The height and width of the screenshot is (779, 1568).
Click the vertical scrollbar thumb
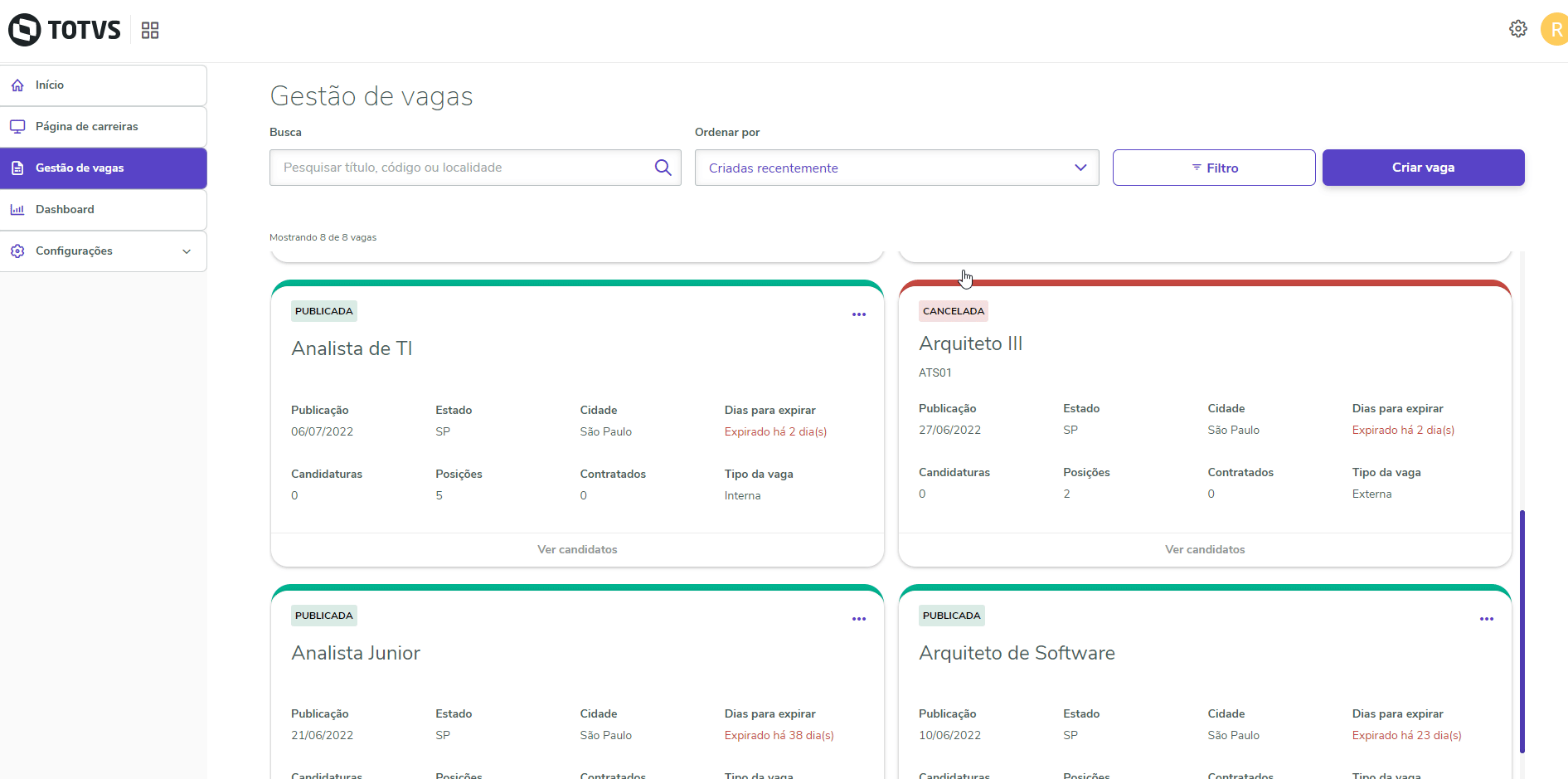point(1522,631)
